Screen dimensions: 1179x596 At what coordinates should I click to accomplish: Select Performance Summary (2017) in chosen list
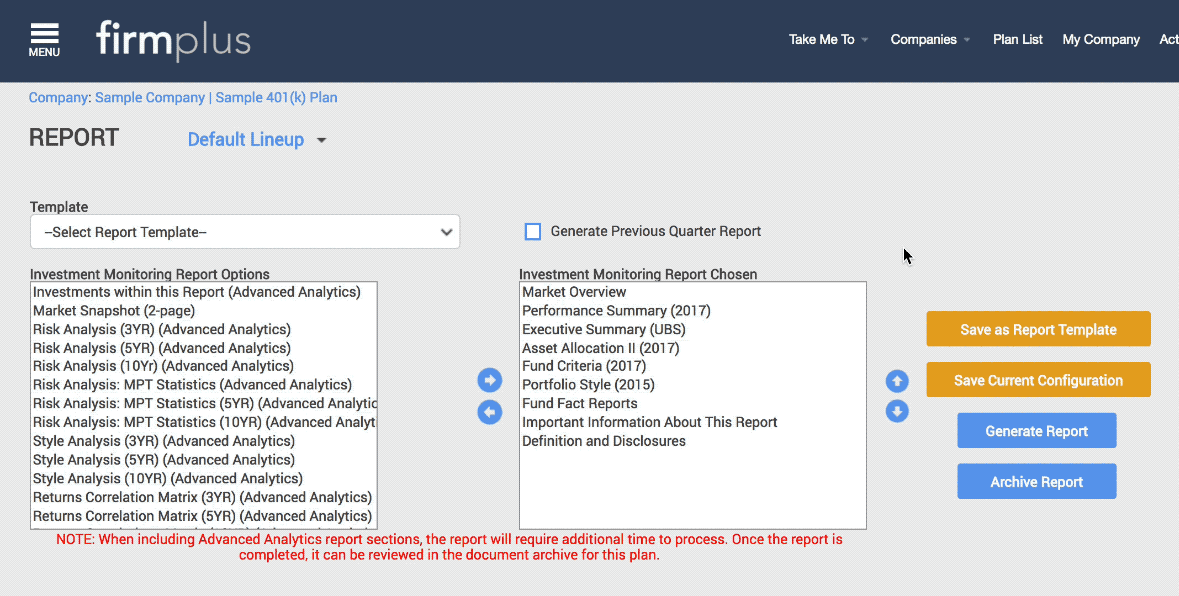pos(693,310)
